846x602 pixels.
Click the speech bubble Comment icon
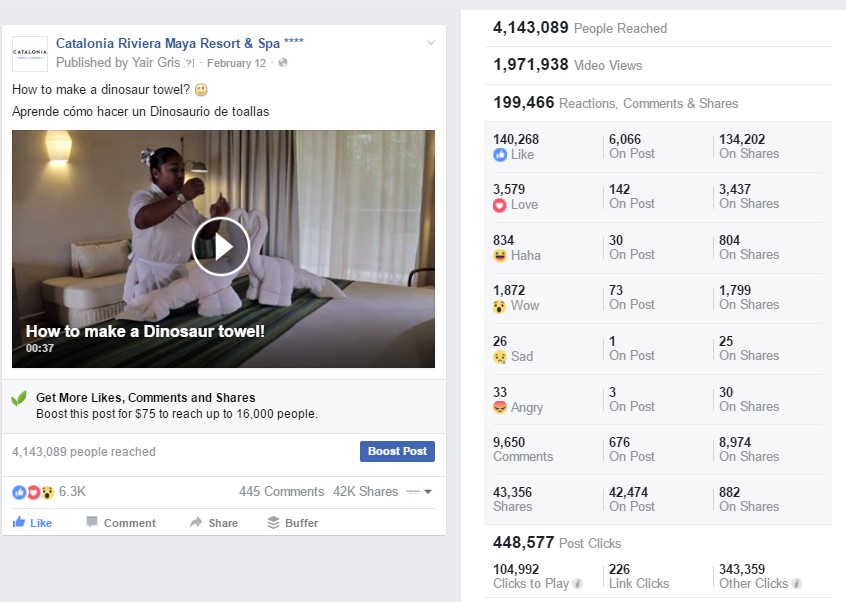pyautogui.click(x=92, y=522)
